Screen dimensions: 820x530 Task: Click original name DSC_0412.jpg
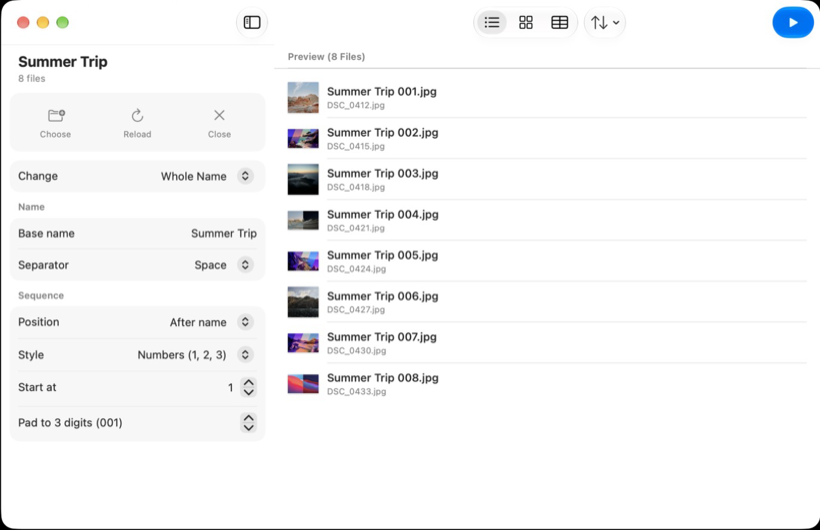(x=356, y=105)
